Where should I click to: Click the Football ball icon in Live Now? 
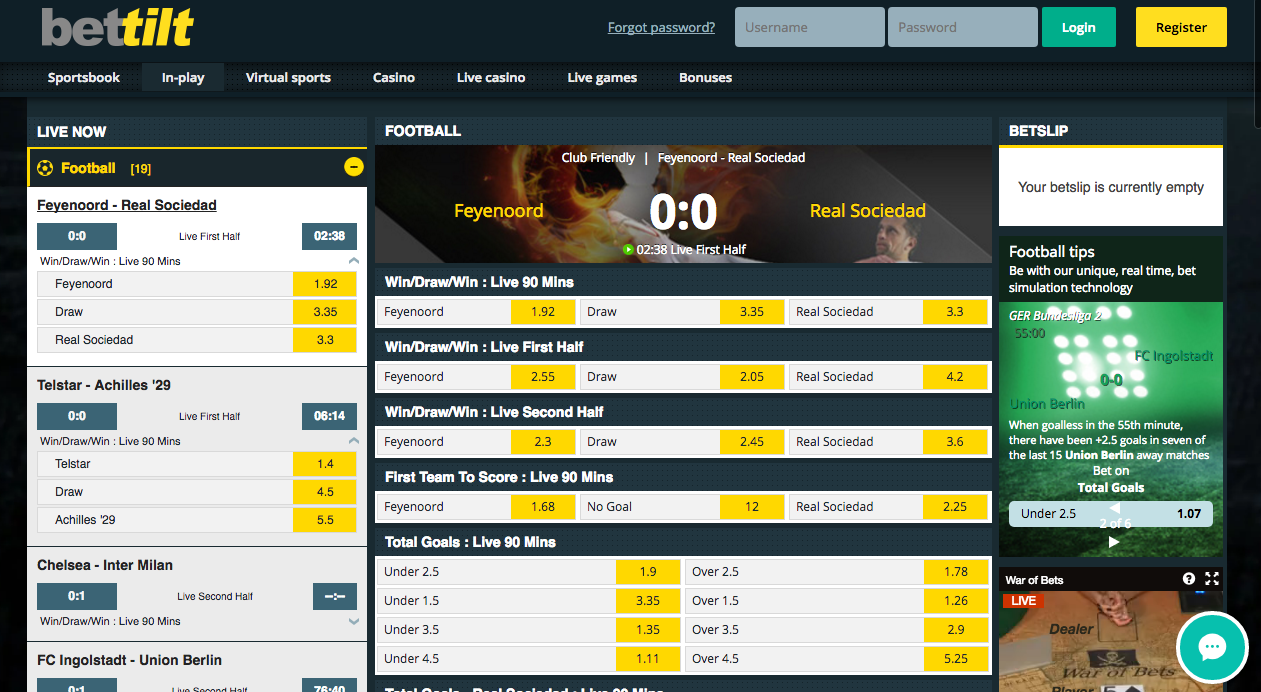[x=45, y=168]
